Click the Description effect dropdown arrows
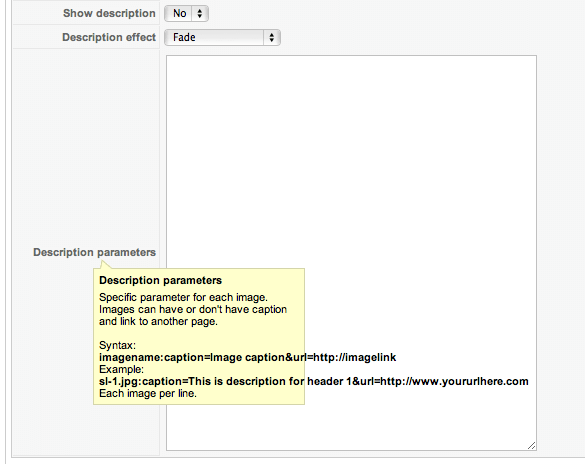This screenshot has width=585, height=464. tap(272, 37)
